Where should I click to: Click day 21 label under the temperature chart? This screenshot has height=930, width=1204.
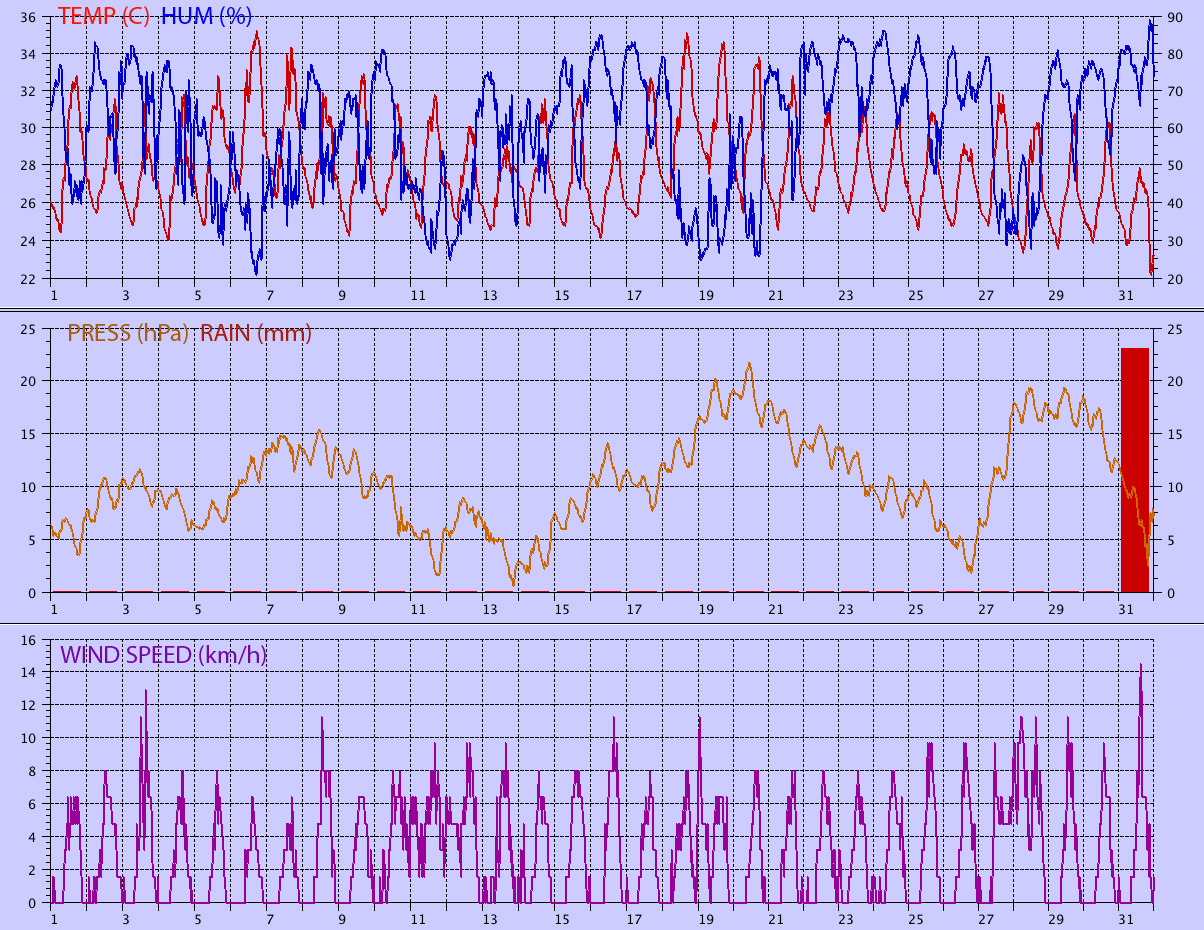(x=775, y=296)
